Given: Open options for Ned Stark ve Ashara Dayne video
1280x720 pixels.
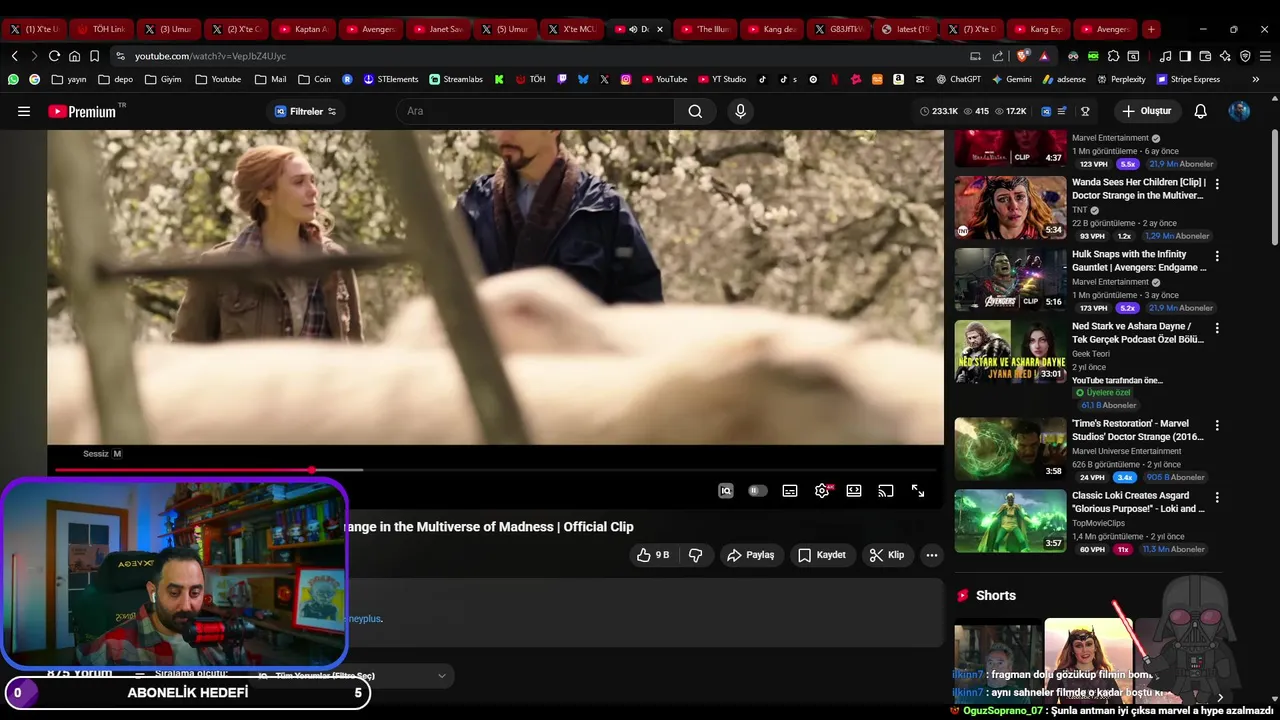Looking at the screenshot, I should (x=1217, y=328).
